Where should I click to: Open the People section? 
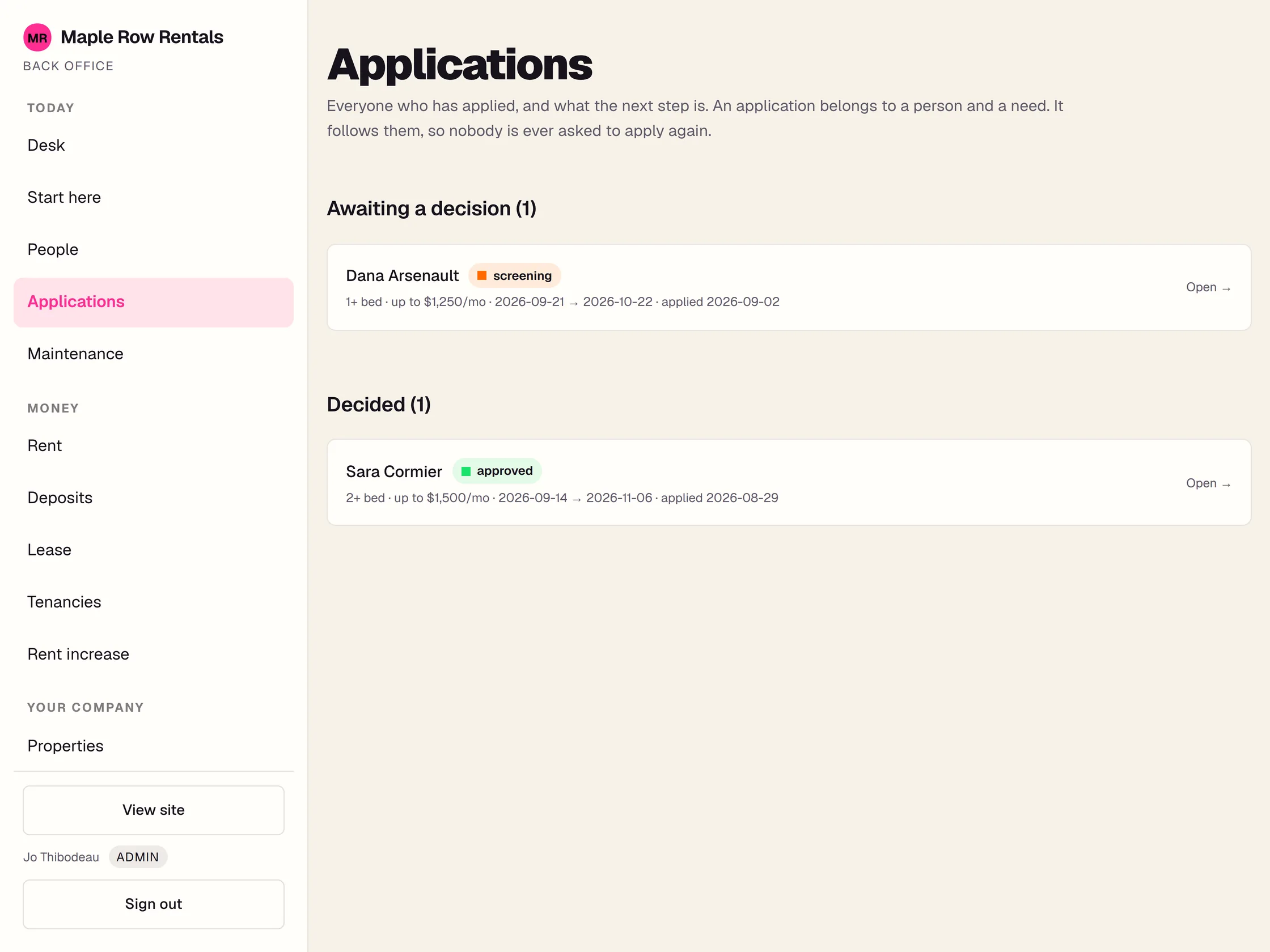click(153, 250)
